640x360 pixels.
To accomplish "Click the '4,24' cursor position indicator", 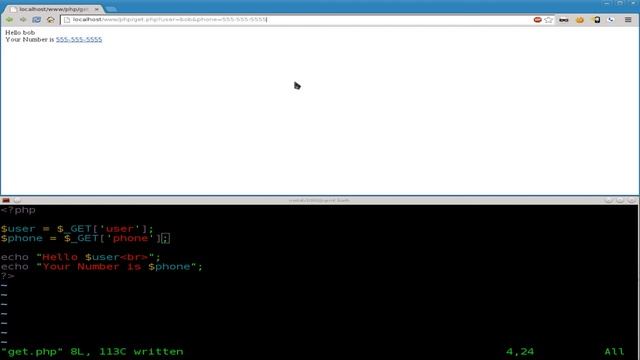I will pos(520,351).
